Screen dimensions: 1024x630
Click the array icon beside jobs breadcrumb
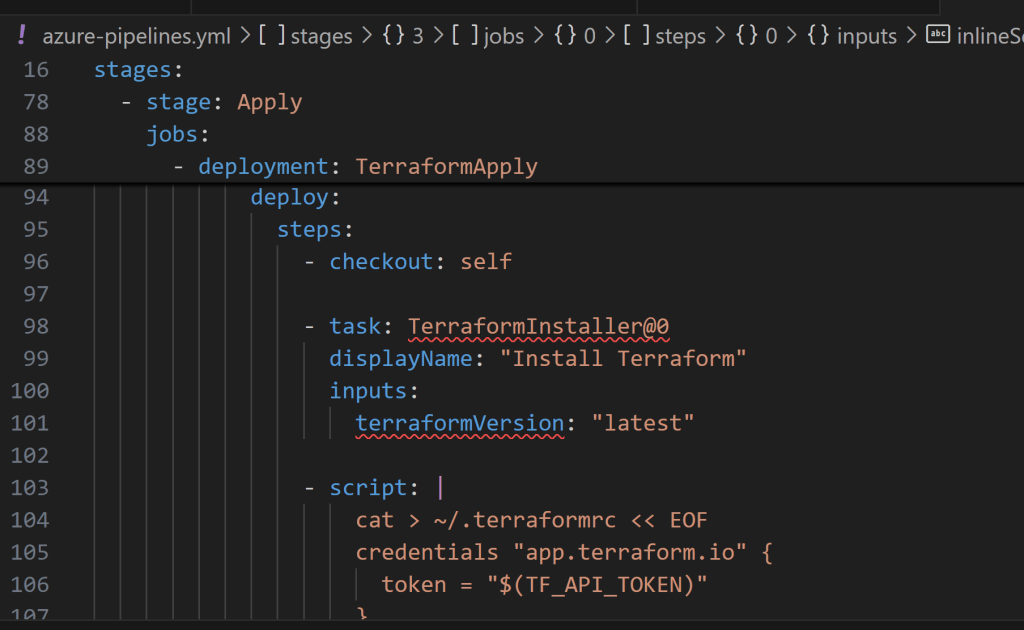tap(466, 36)
